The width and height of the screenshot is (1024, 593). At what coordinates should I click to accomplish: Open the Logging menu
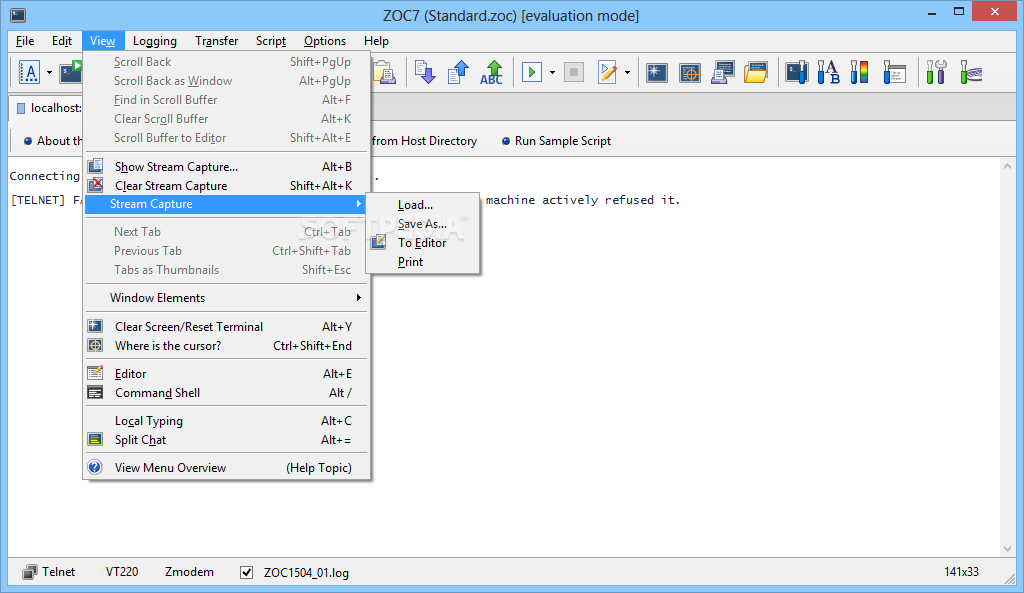(155, 40)
